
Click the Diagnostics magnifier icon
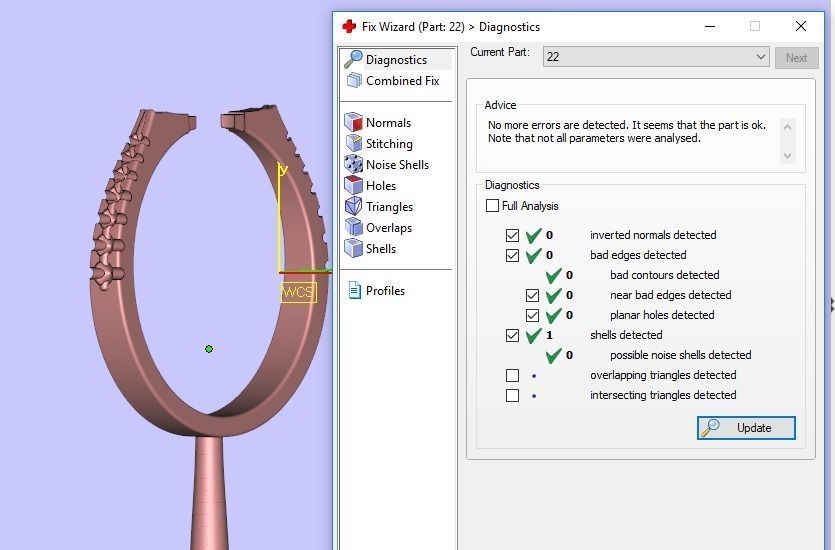353,60
